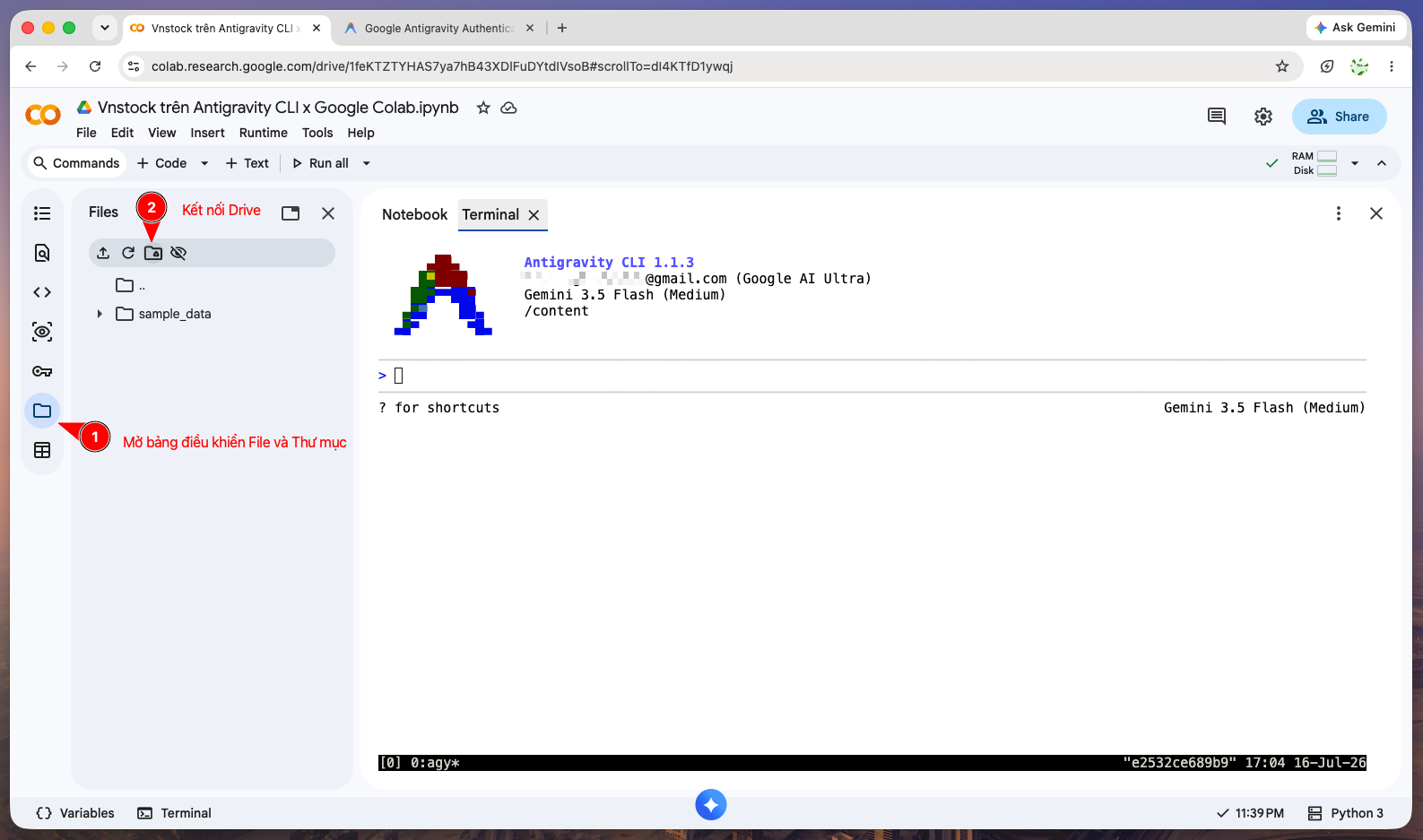Click the Colab logo
This screenshot has height=840, width=1423.
pos(43,115)
